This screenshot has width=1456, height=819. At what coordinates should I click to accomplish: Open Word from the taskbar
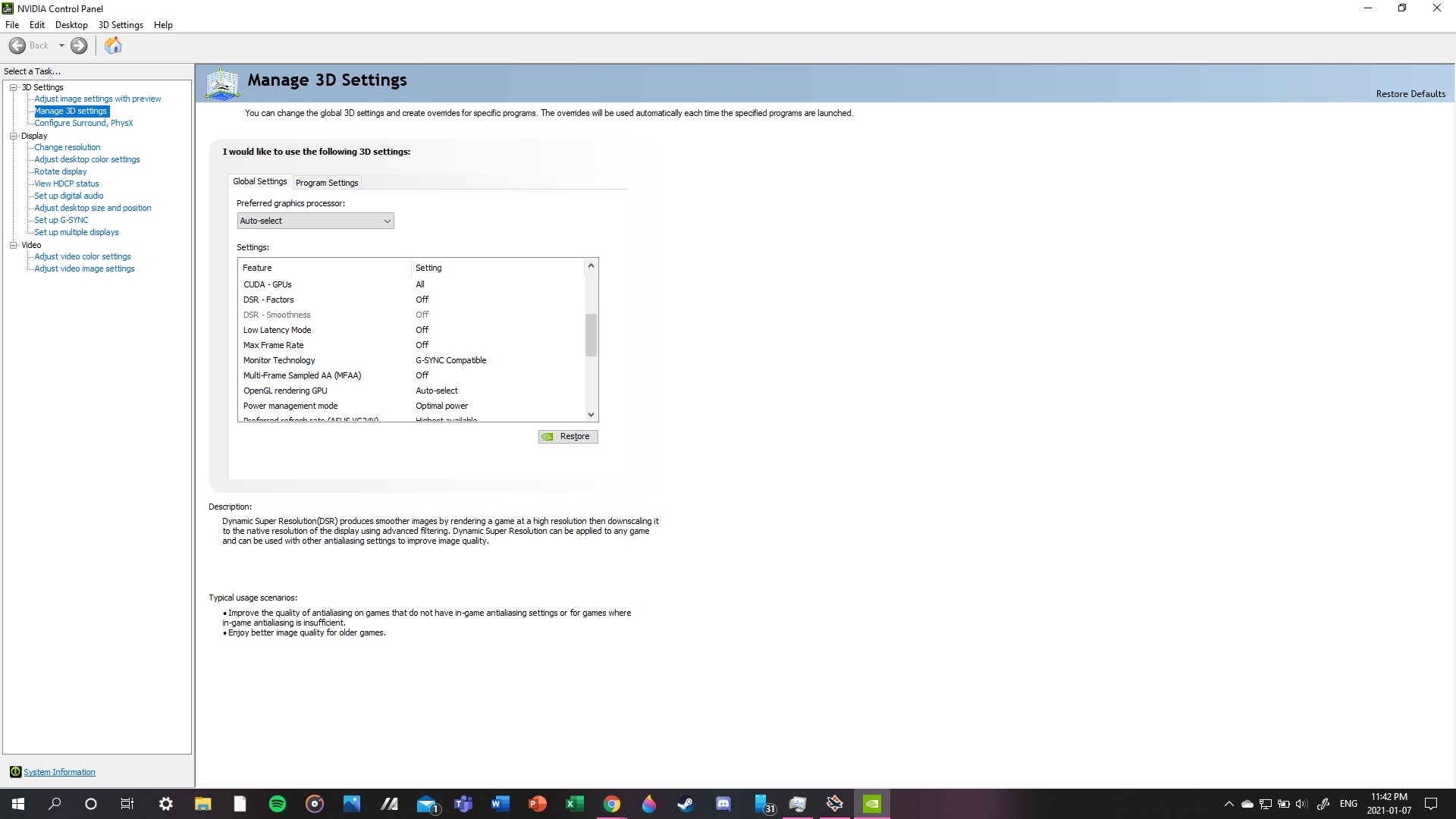(500, 804)
